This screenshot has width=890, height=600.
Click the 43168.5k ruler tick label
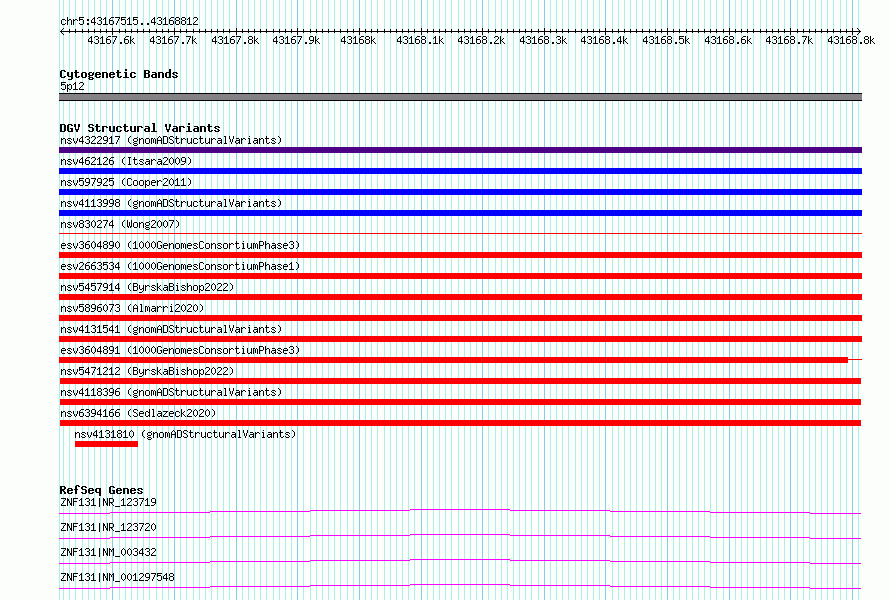[x=666, y=40]
